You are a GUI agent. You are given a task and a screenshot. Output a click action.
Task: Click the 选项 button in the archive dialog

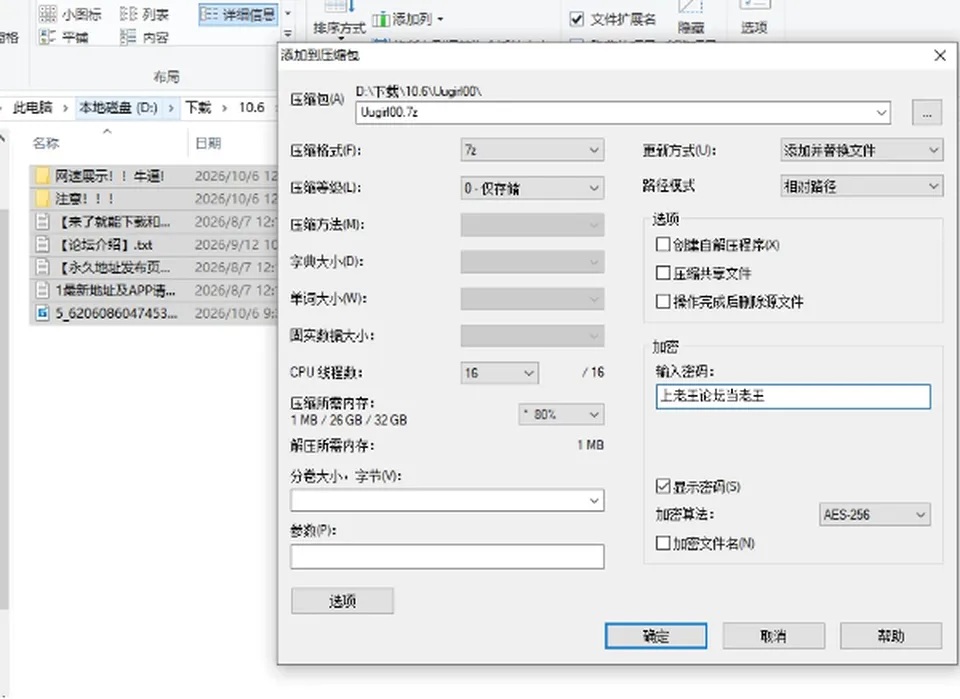tap(342, 601)
